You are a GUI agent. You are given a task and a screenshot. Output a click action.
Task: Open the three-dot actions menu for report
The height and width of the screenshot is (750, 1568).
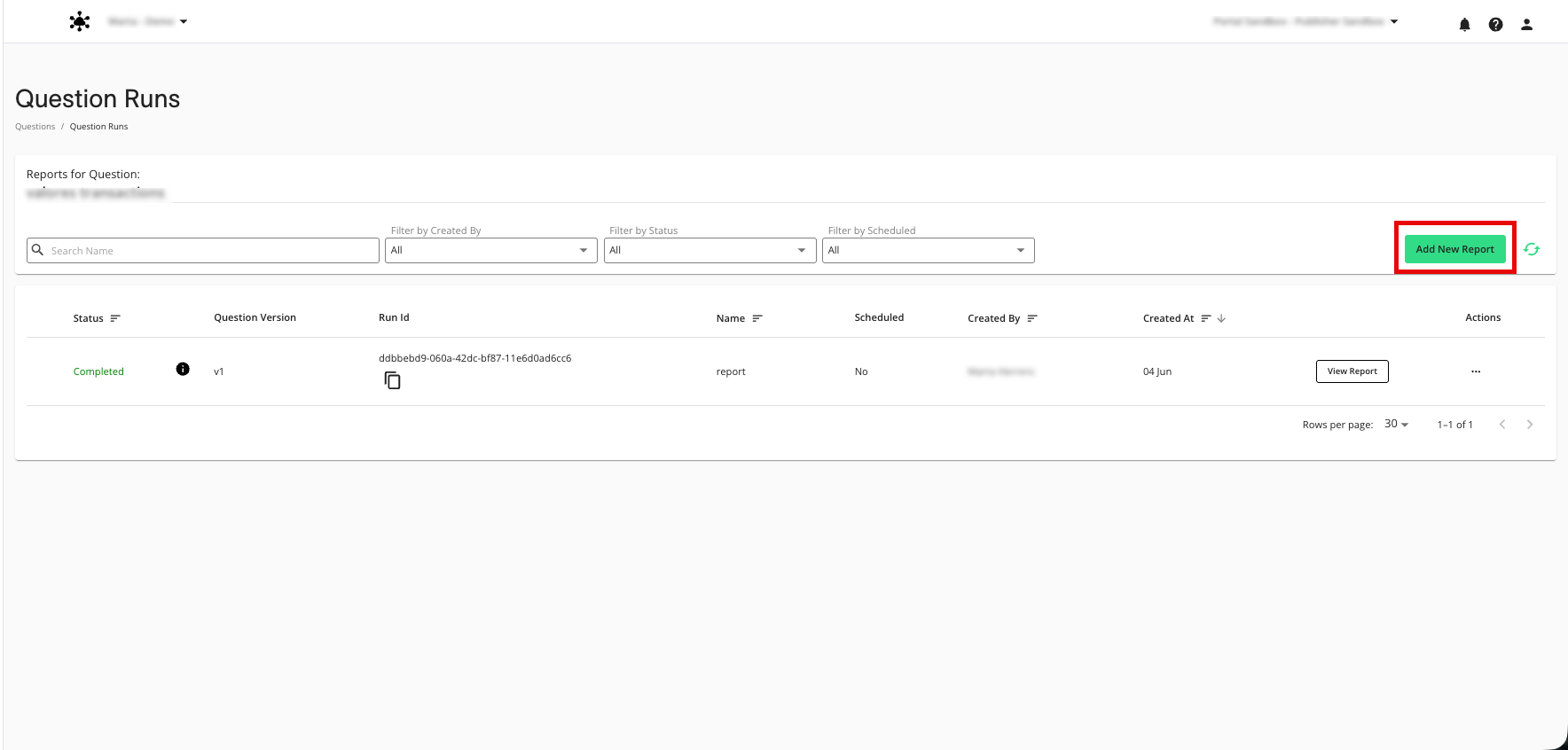tap(1476, 371)
